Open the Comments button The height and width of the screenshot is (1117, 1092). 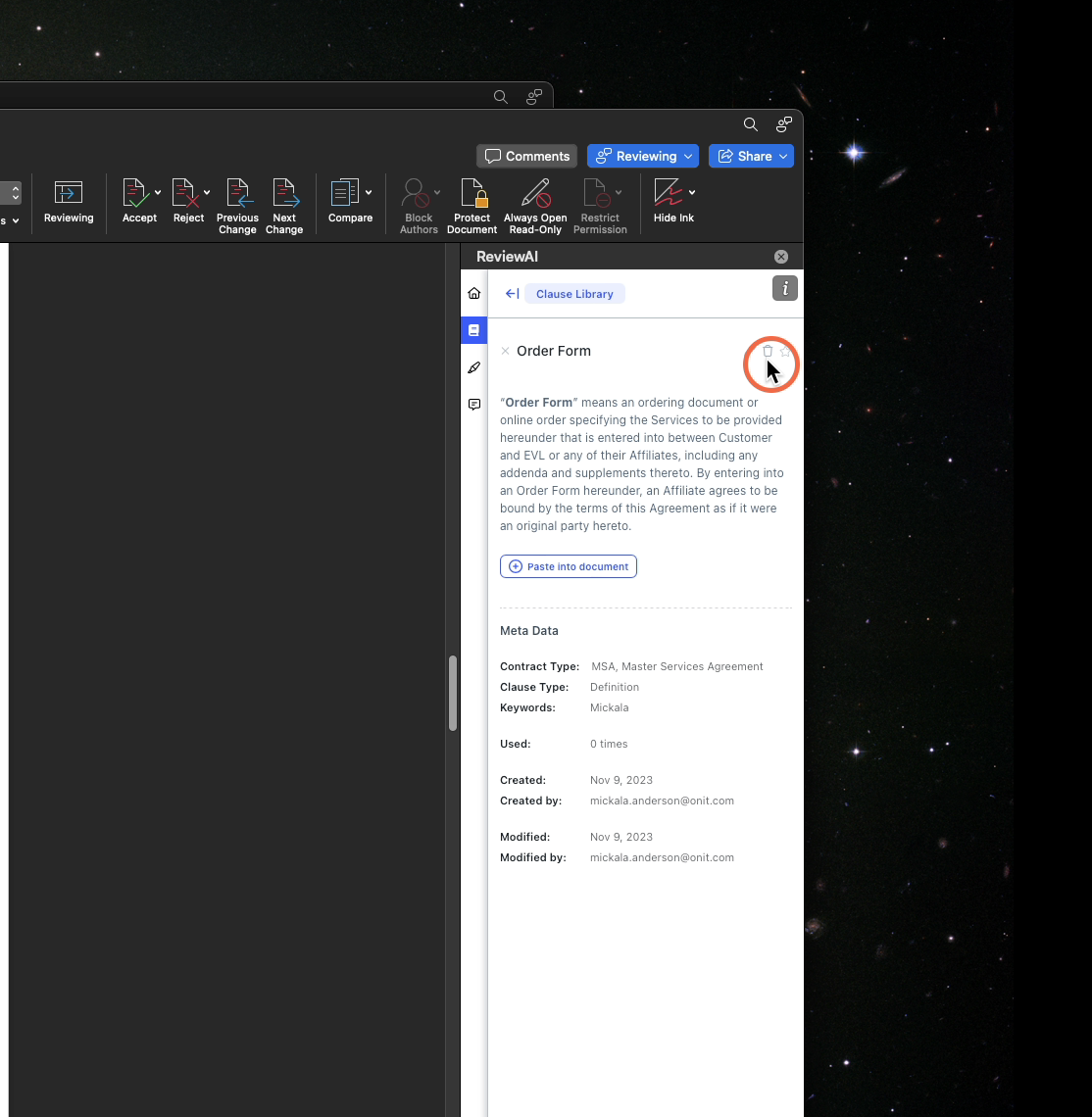pos(526,156)
